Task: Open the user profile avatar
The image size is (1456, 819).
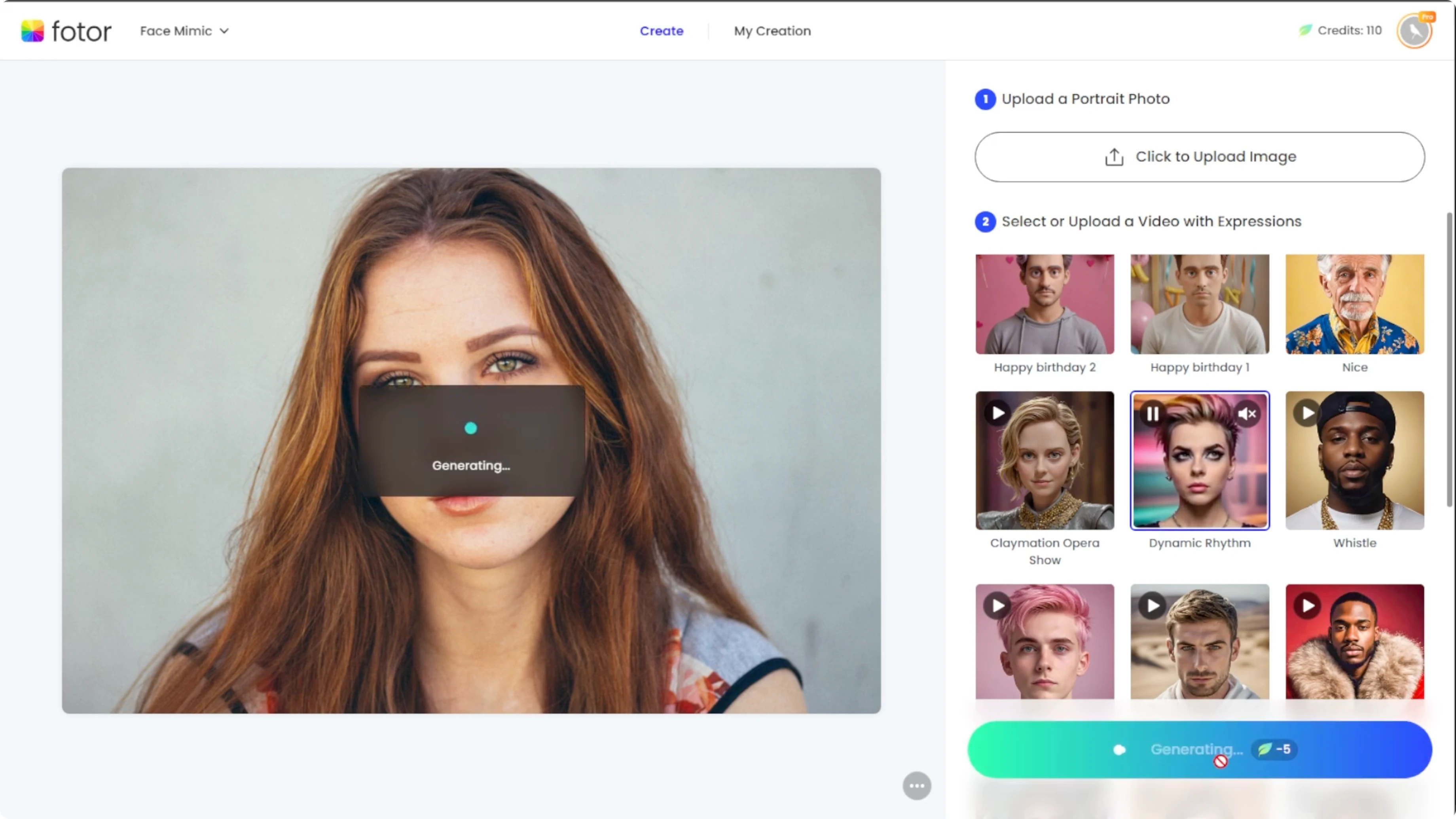Action: (1415, 31)
